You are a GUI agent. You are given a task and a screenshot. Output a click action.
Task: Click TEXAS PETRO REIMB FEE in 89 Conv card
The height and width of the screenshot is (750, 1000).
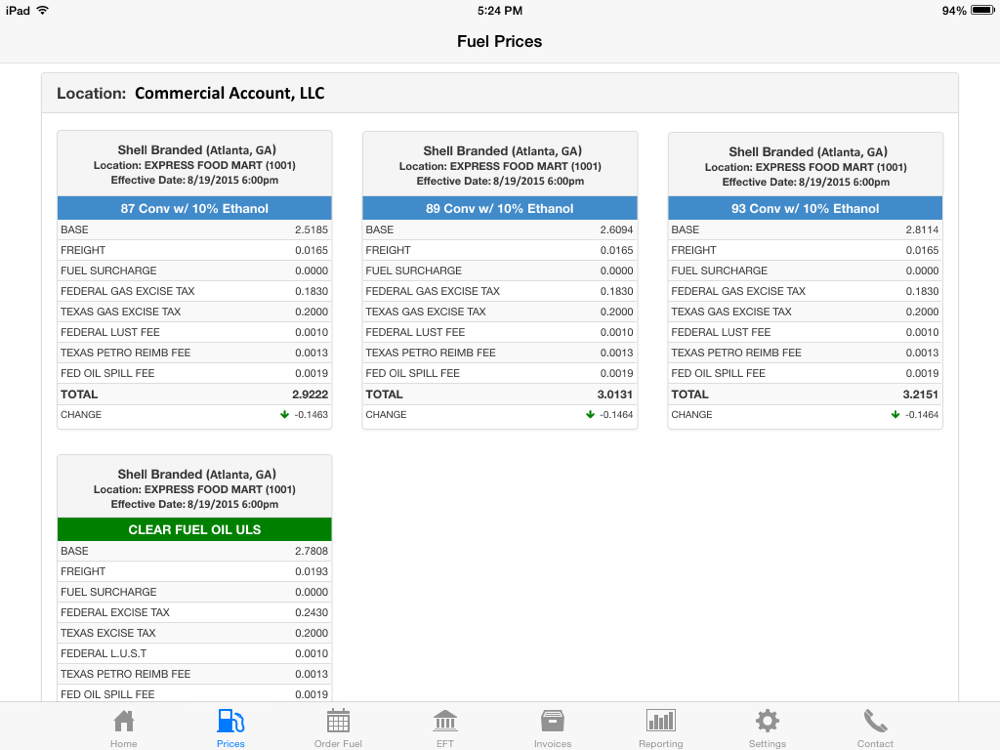coord(430,352)
